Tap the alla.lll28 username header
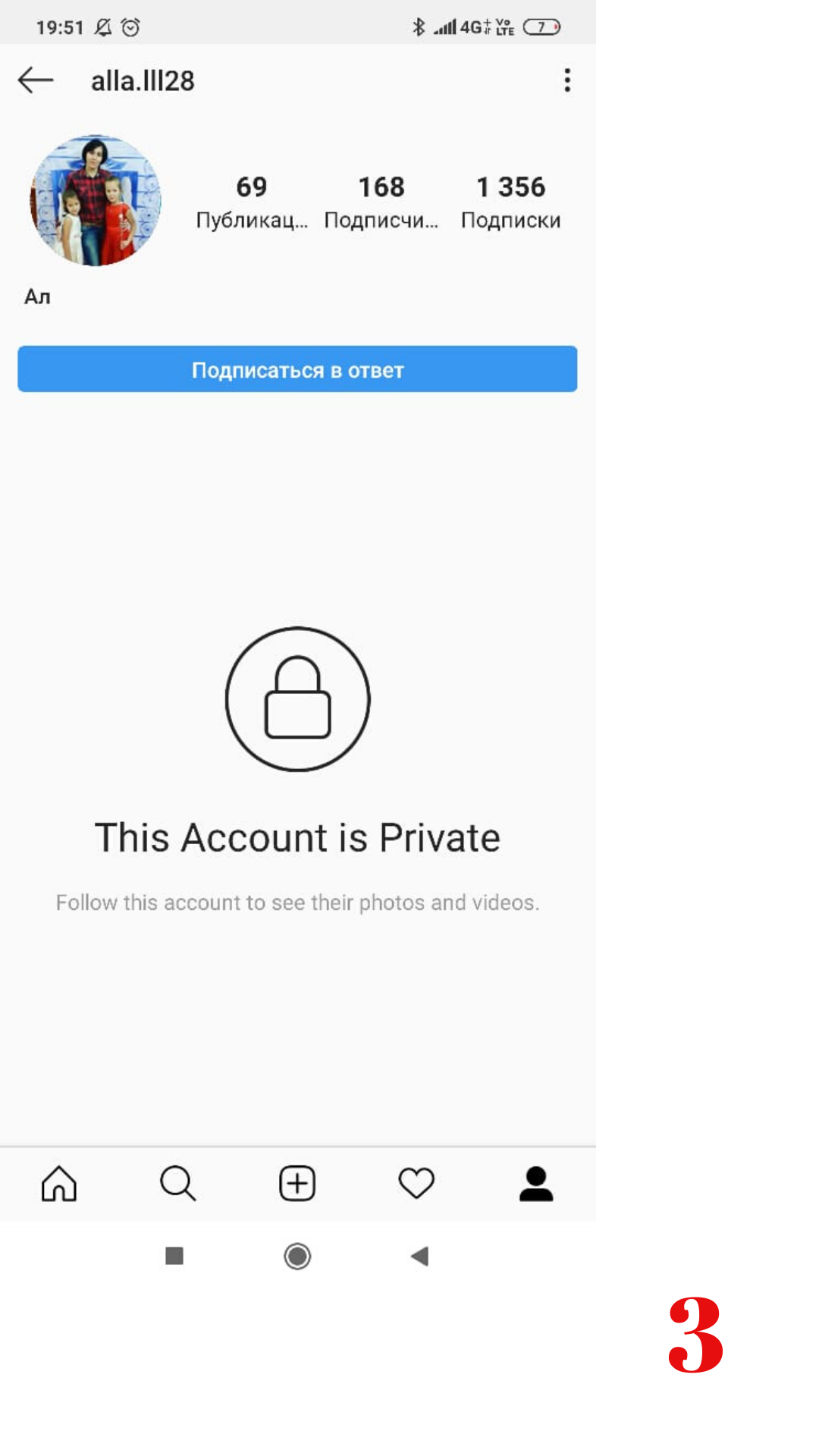819x1456 pixels. click(x=143, y=81)
